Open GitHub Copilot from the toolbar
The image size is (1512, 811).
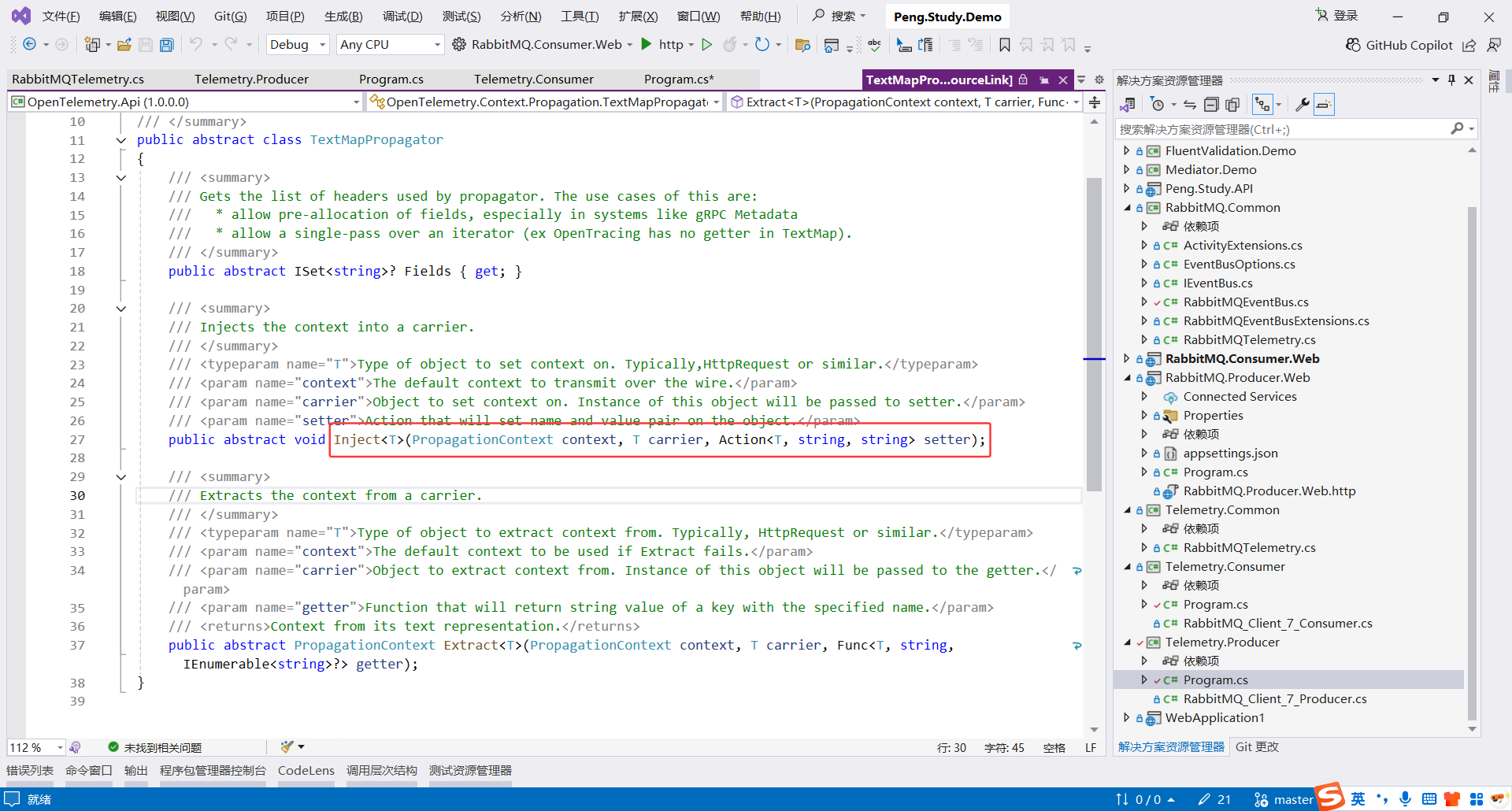1399,45
